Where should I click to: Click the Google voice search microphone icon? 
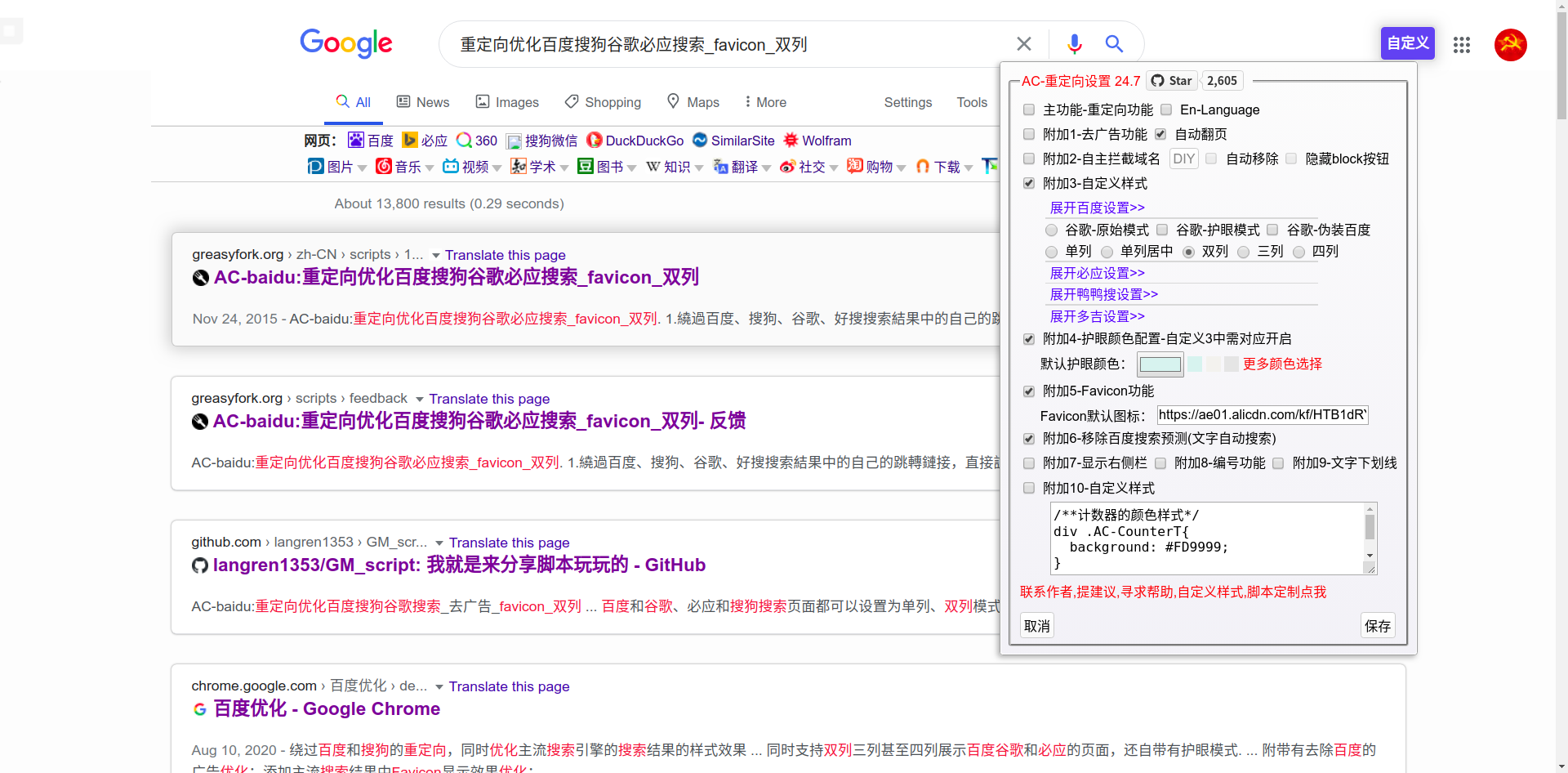point(1074,43)
